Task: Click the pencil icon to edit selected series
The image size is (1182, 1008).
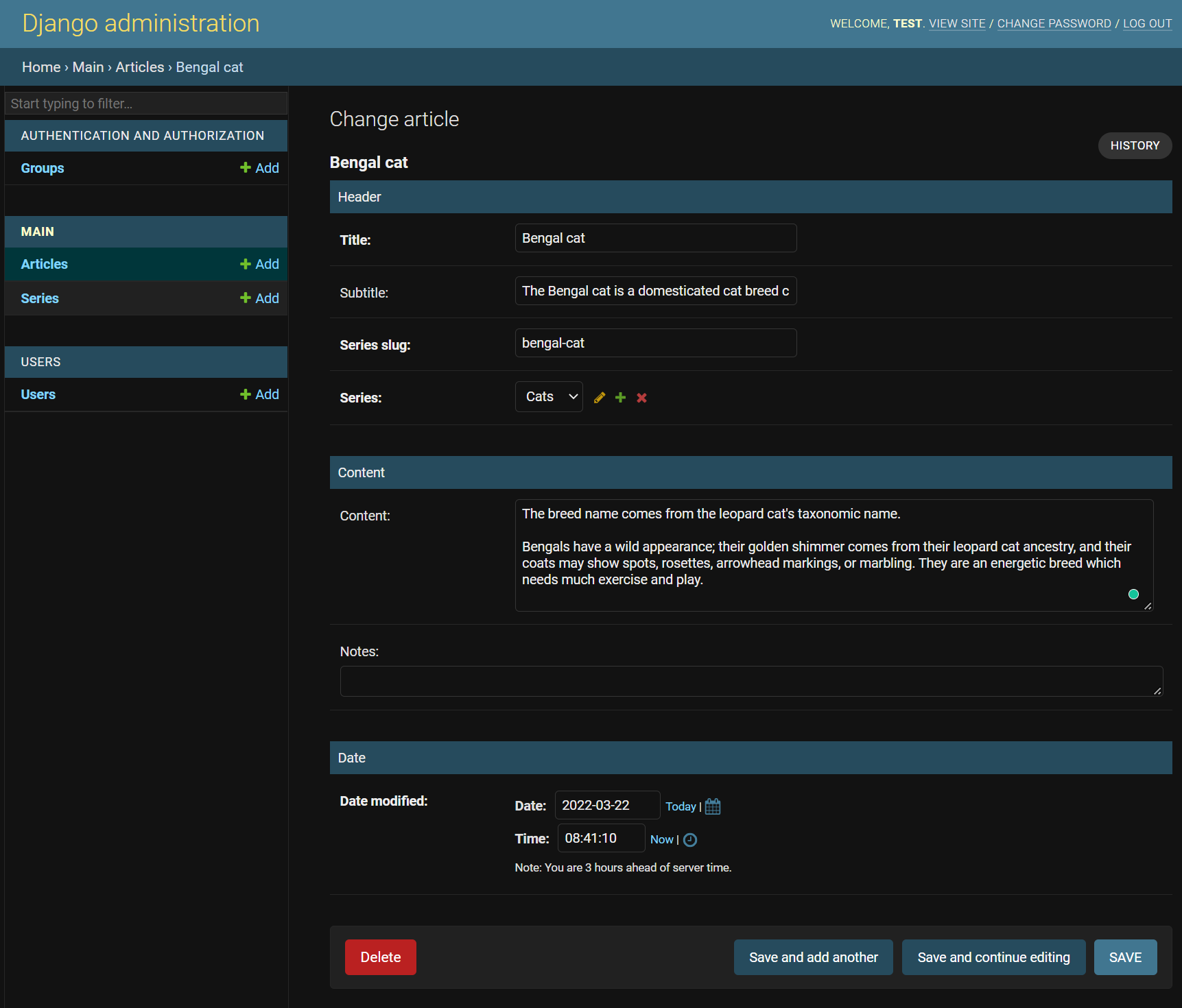Action: tap(600, 398)
